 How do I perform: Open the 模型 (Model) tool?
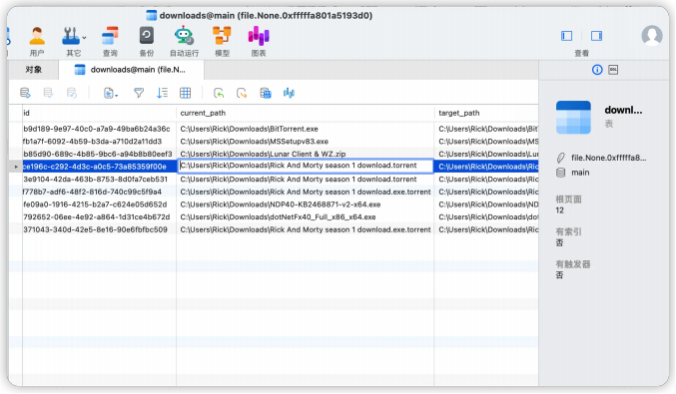(222, 41)
